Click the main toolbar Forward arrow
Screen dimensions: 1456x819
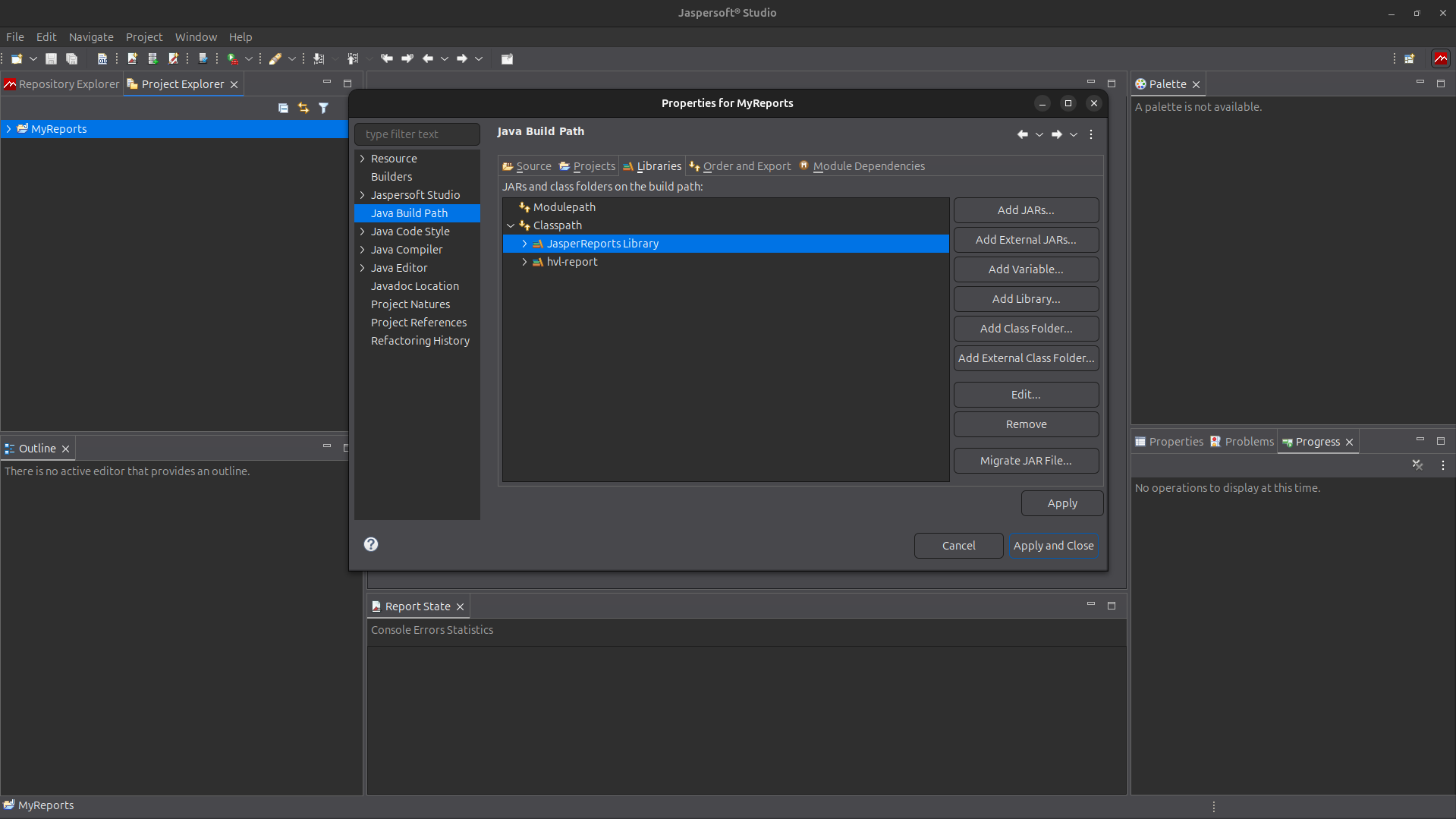pyautogui.click(x=462, y=58)
